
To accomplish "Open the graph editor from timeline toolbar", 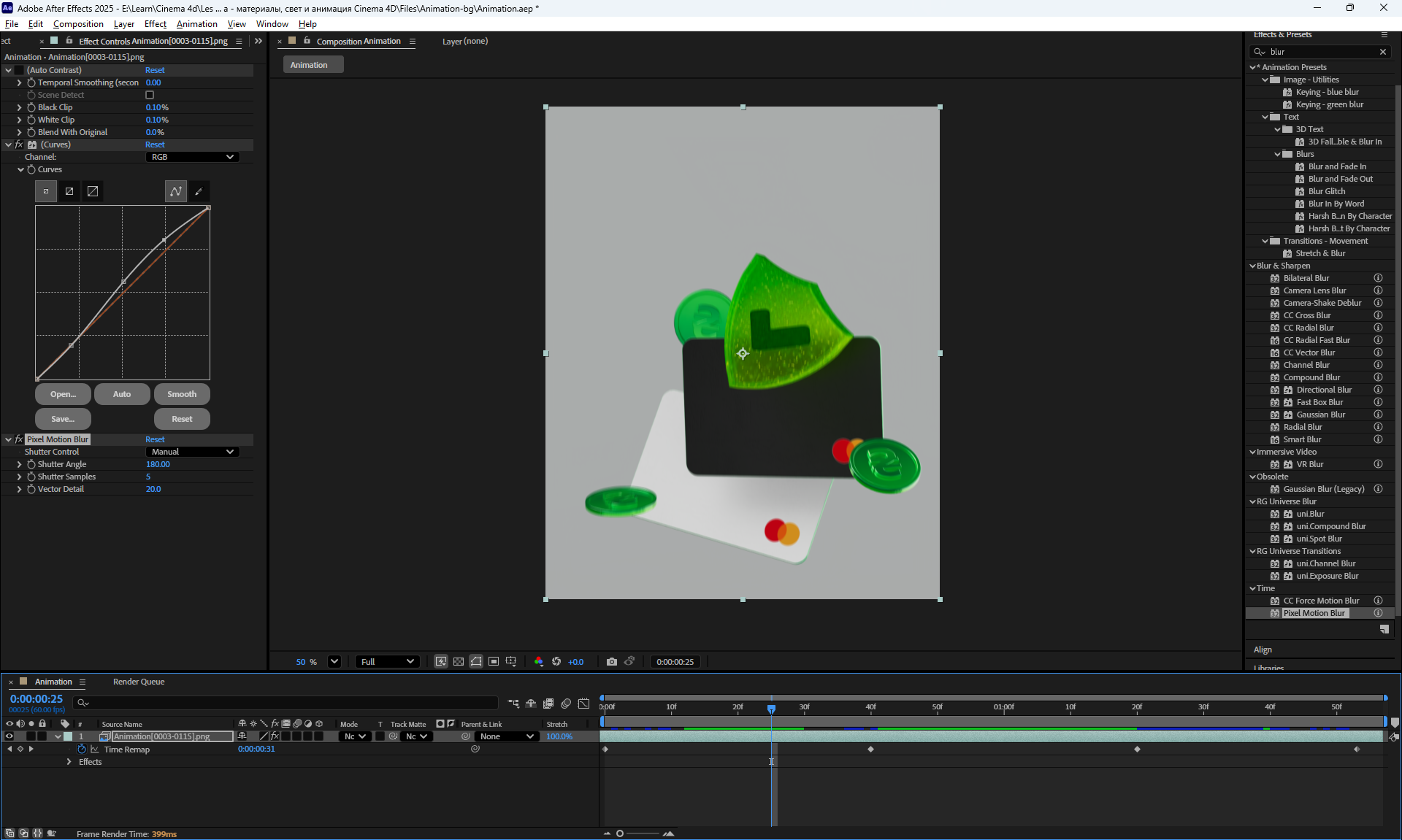I will (x=583, y=704).
